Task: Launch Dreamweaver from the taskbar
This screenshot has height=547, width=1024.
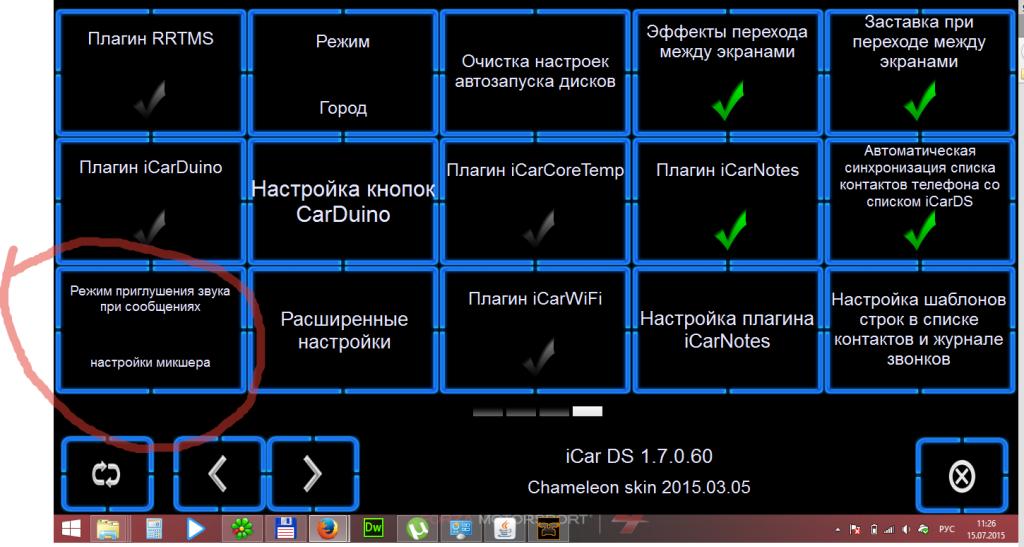Action: 373,528
